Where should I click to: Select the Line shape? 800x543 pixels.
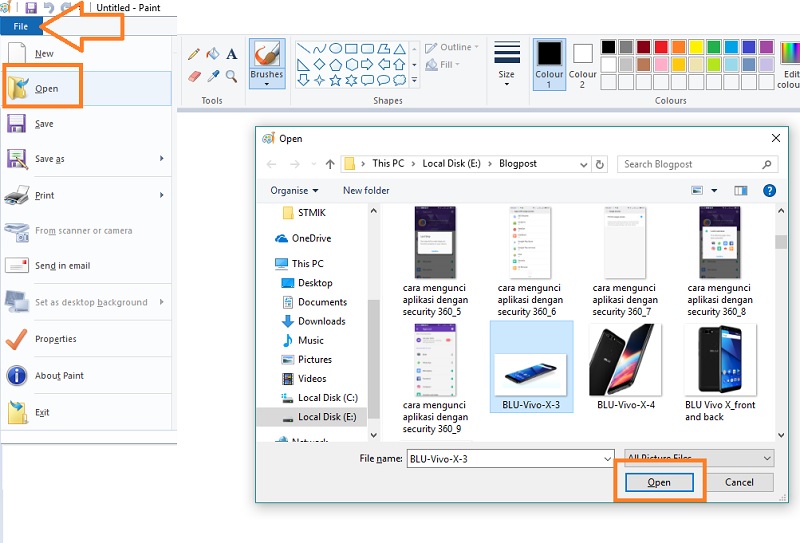(x=304, y=49)
